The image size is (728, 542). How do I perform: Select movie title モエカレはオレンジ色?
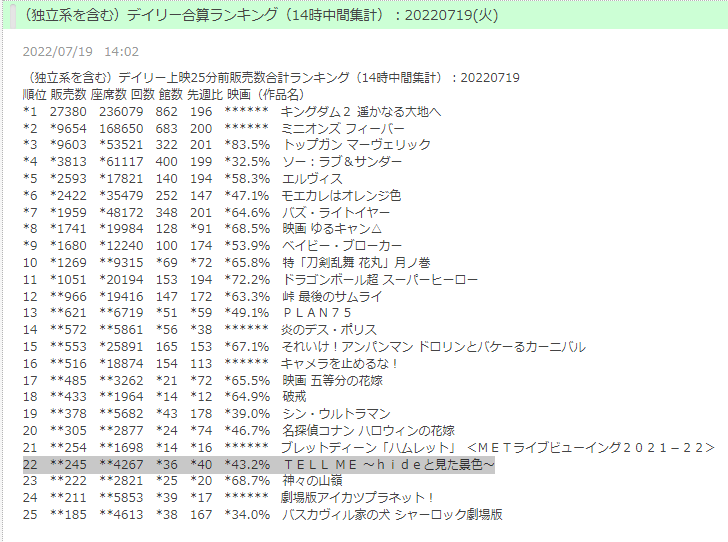341,196
